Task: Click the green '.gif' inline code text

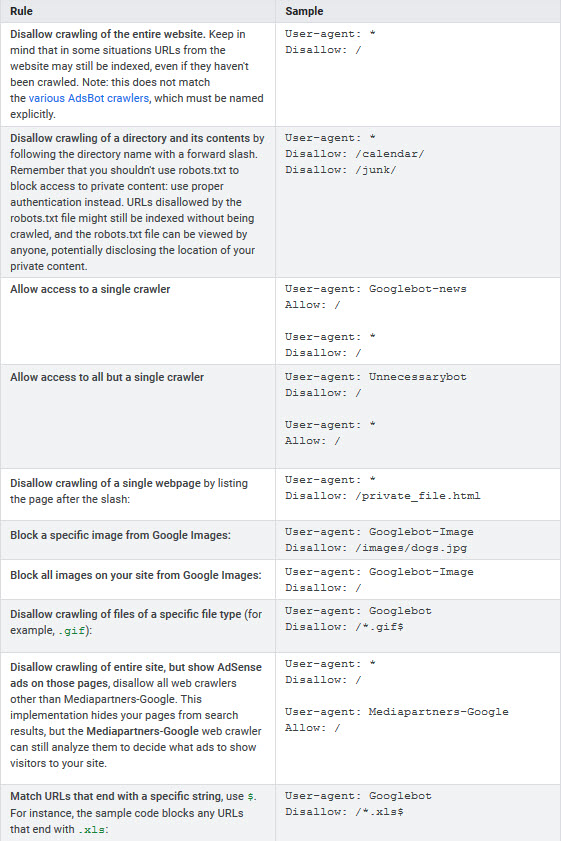Action: coord(71,631)
